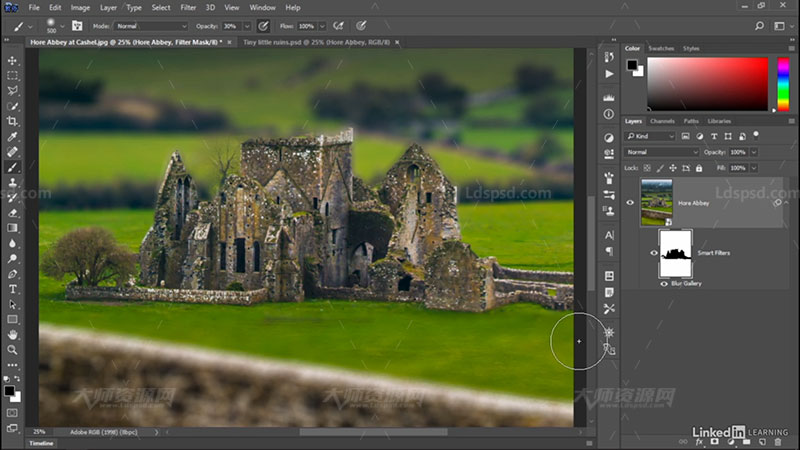Select the Zoom tool
The width and height of the screenshot is (800, 450).
(x=12, y=350)
